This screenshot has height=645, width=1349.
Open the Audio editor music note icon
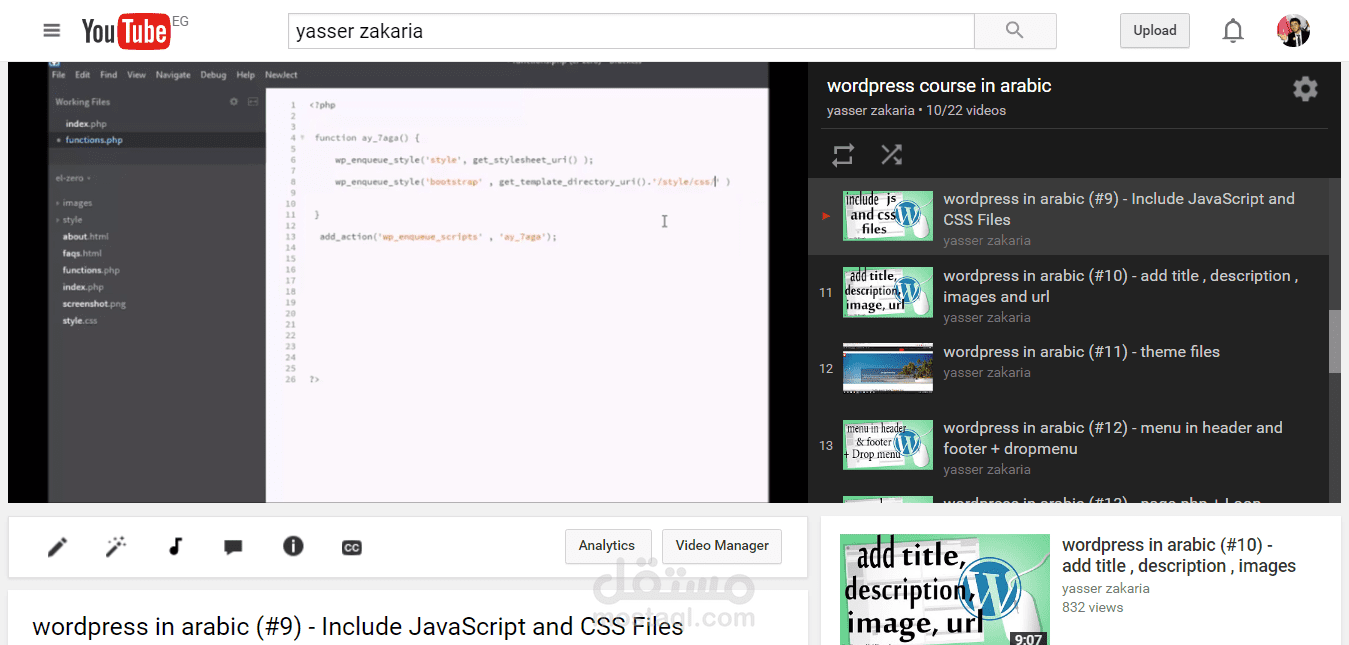175,546
